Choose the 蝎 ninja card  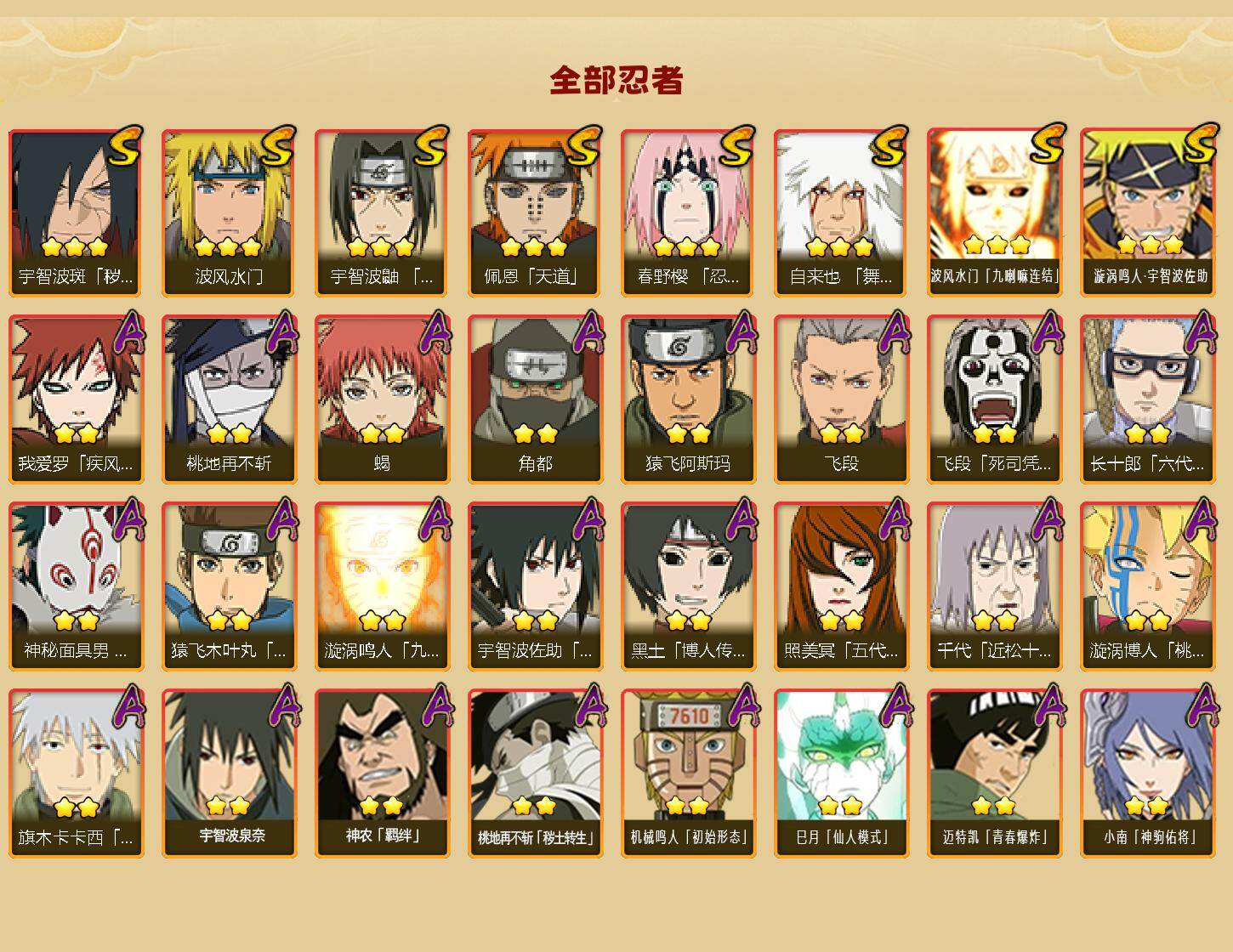382,399
